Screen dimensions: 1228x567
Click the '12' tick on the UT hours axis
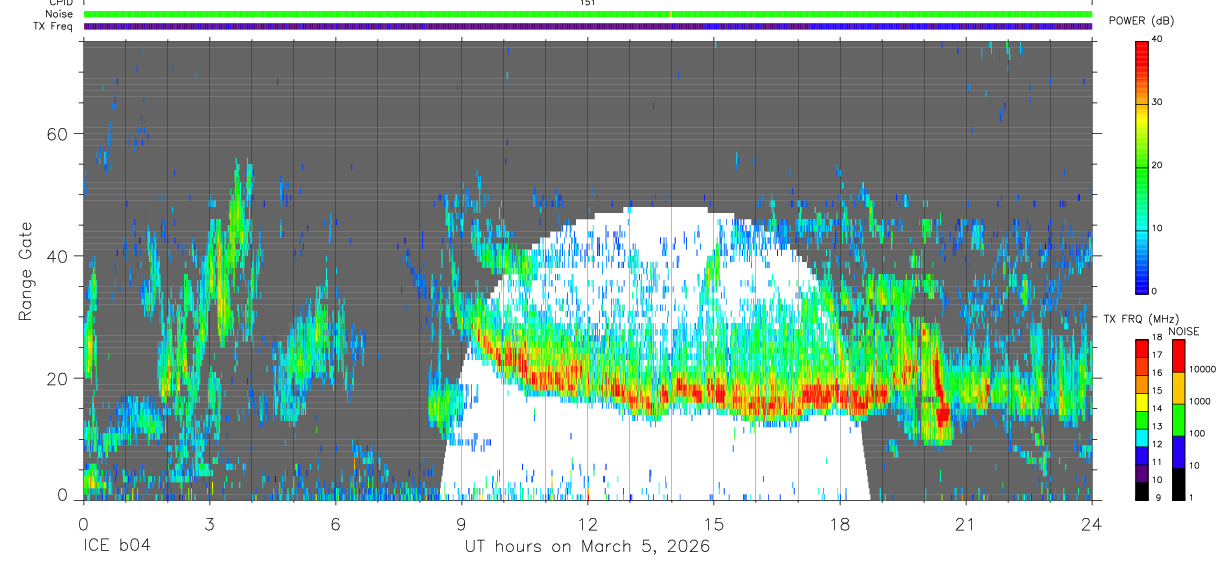587,524
